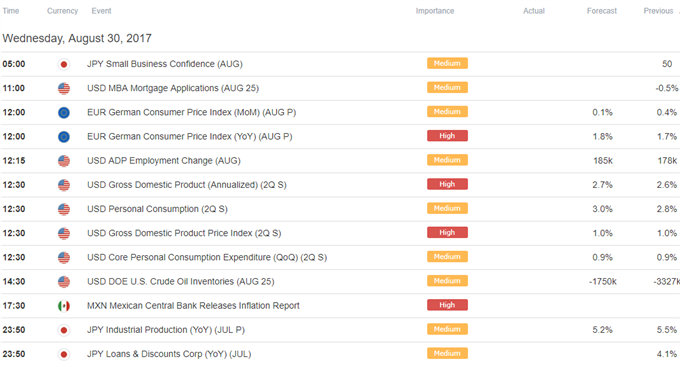Click the Mexico flag beside Inflation Report event

[64, 306]
